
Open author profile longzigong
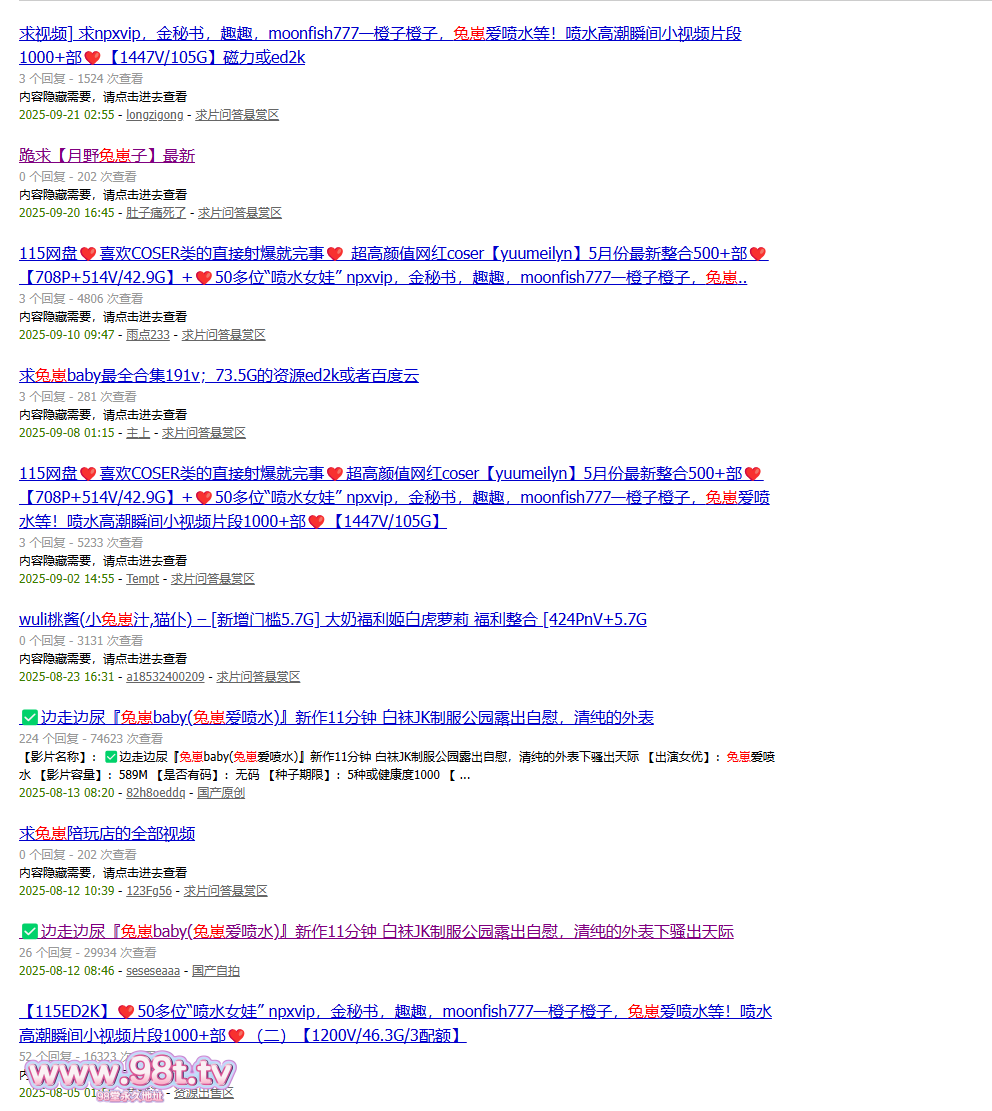[154, 115]
